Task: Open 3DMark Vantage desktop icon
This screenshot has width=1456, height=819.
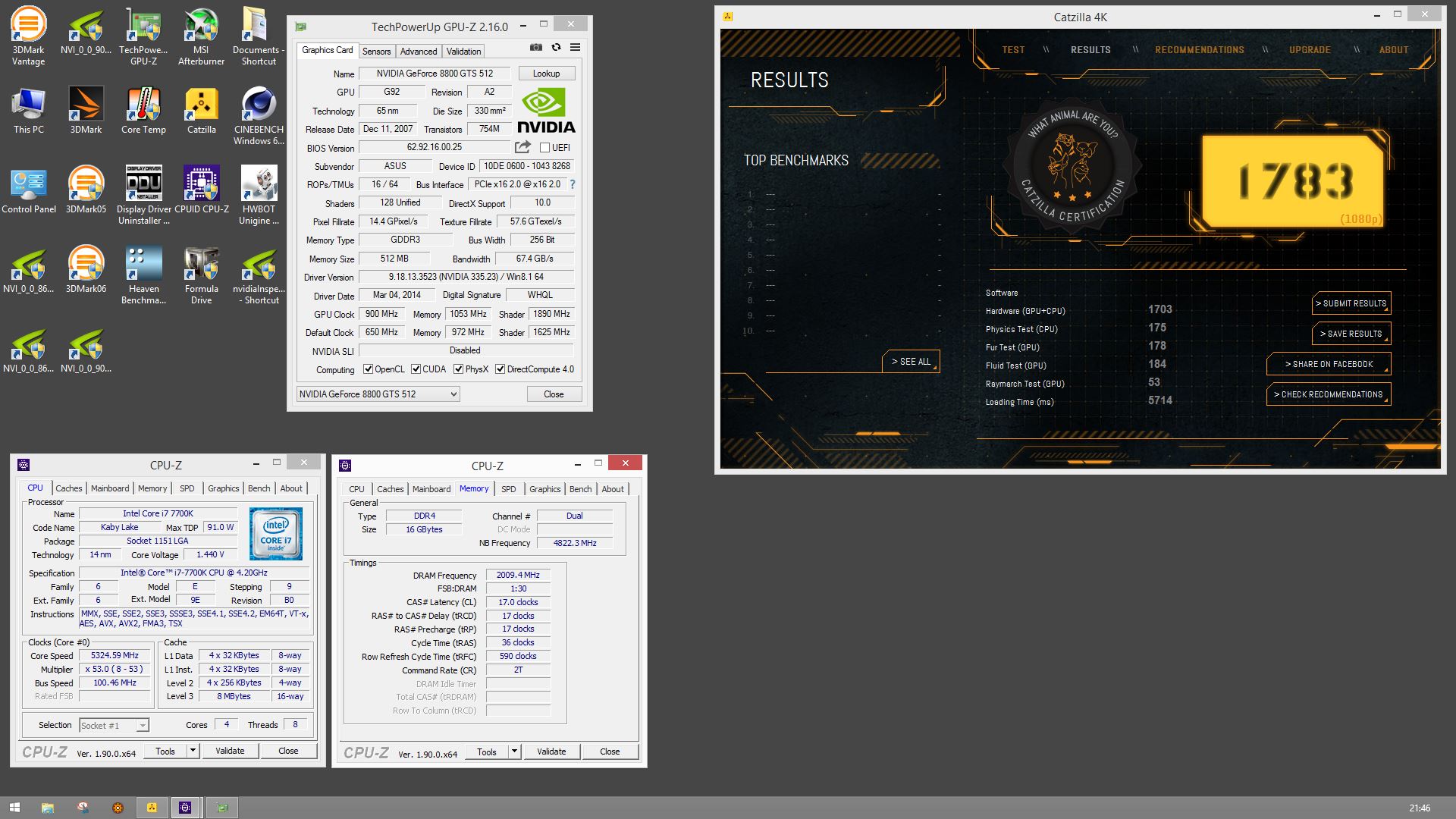Action: 28,36
